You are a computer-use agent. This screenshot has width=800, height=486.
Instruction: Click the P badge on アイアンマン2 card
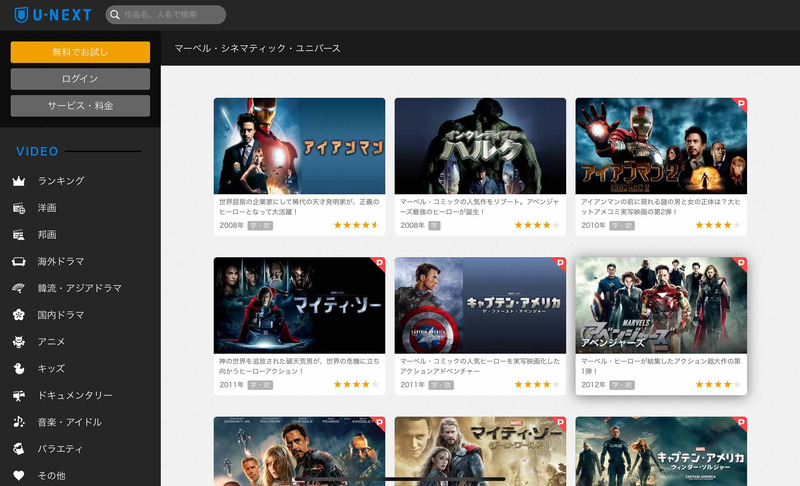741,104
